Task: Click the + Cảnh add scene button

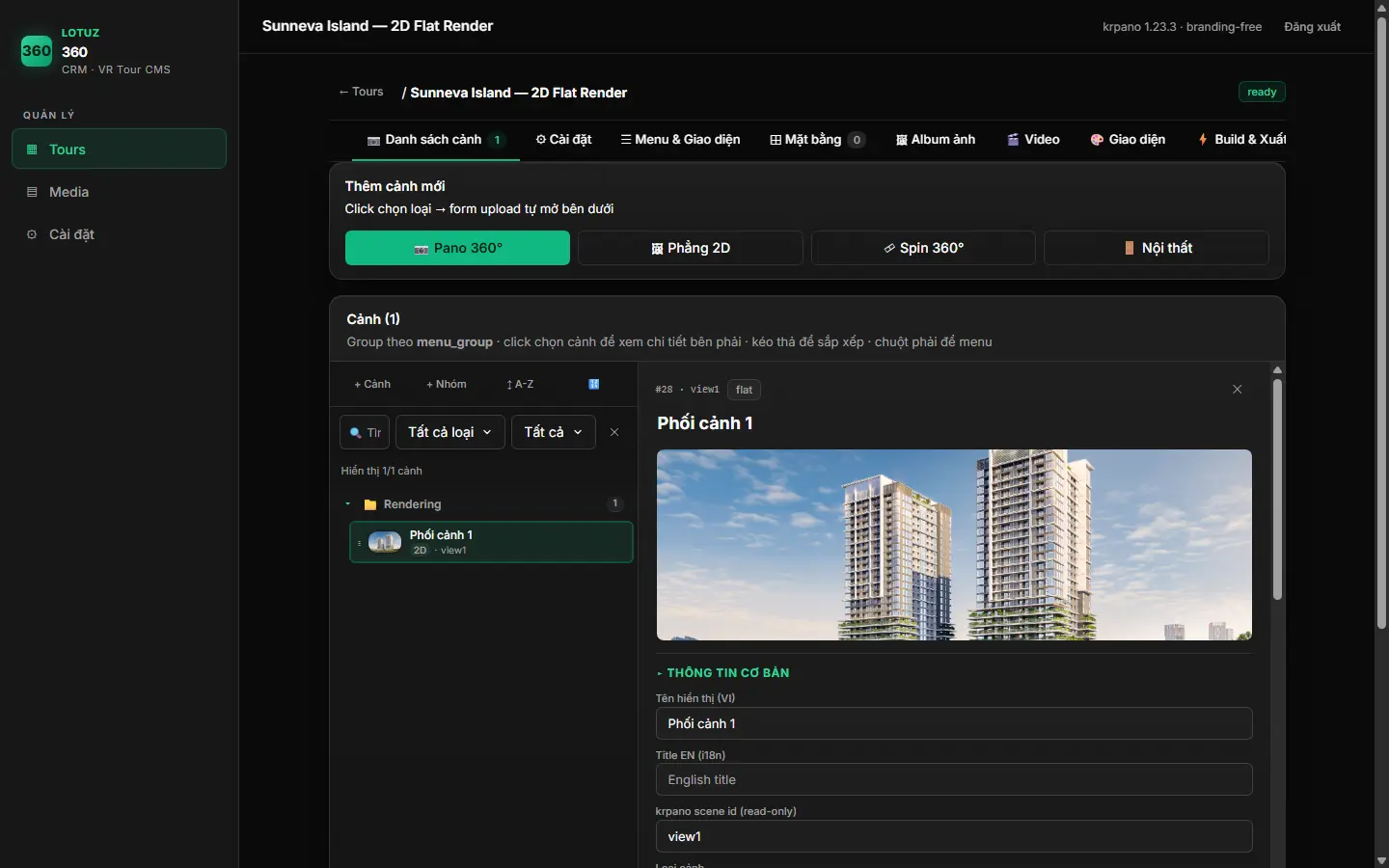Action: tap(372, 384)
